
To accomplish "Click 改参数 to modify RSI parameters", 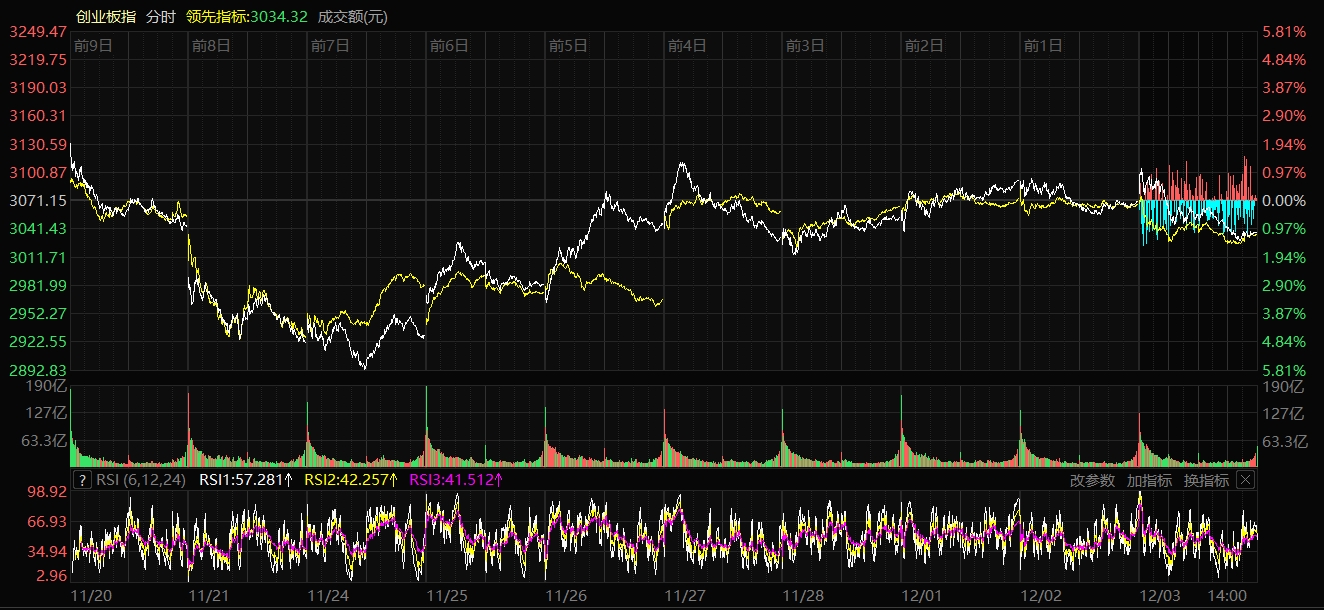I will tap(1092, 480).
